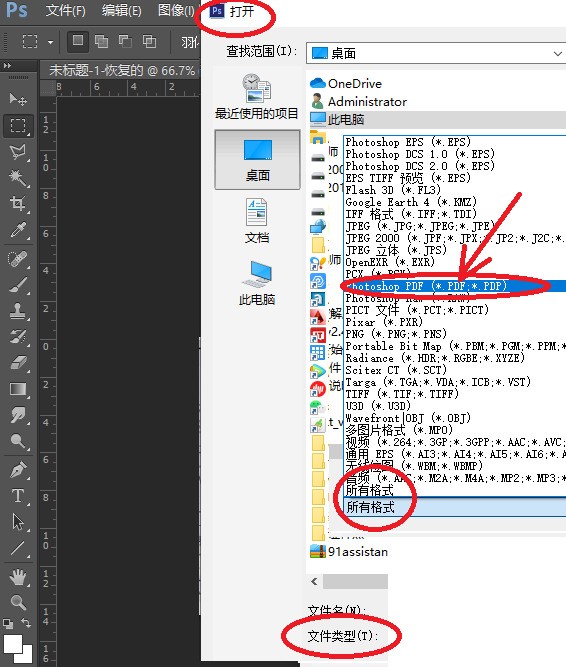Expand the tools panel double-arrow
The height and width of the screenshot is (667, 566).
[x=7, y=66]
